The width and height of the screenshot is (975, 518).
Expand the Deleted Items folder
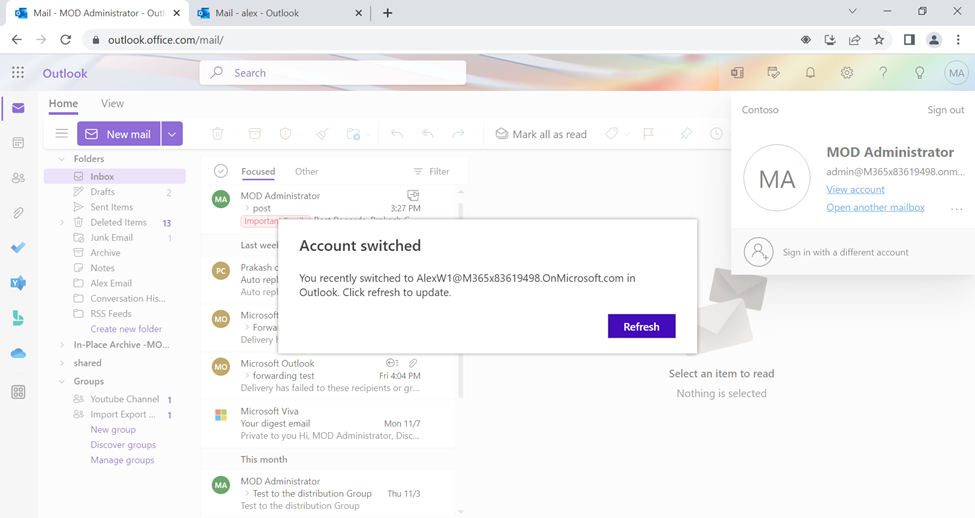(x=62, y=222)
